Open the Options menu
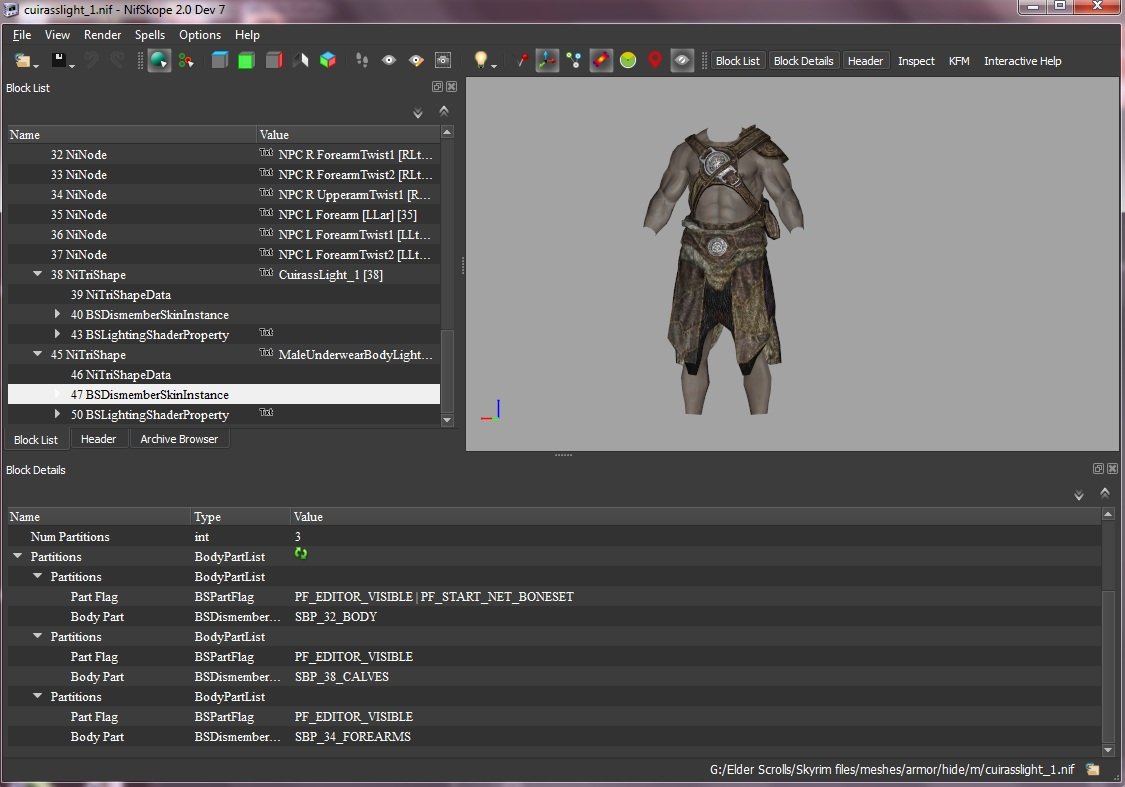 (x=200, y=34)
